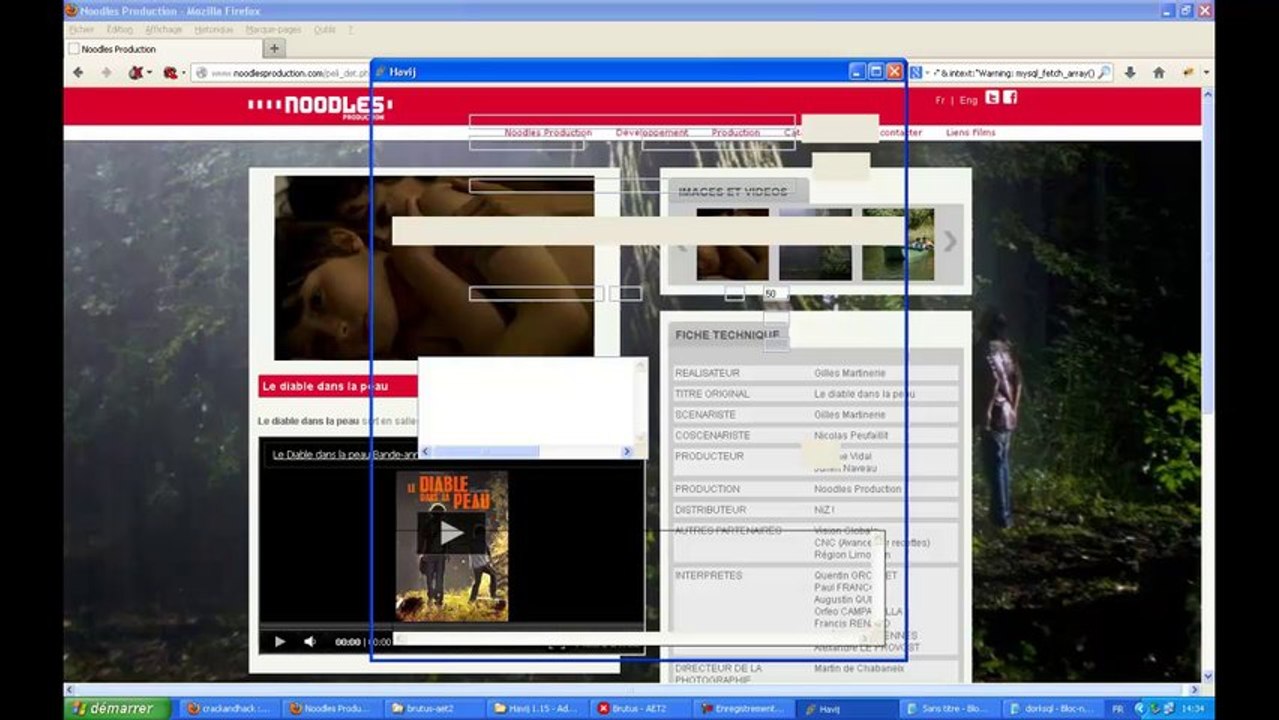Screen dimensions: 1279x720
Task: Click browser horizontal scrollbar left arrow
Action: pyautogui.click(x=71, y=690)
